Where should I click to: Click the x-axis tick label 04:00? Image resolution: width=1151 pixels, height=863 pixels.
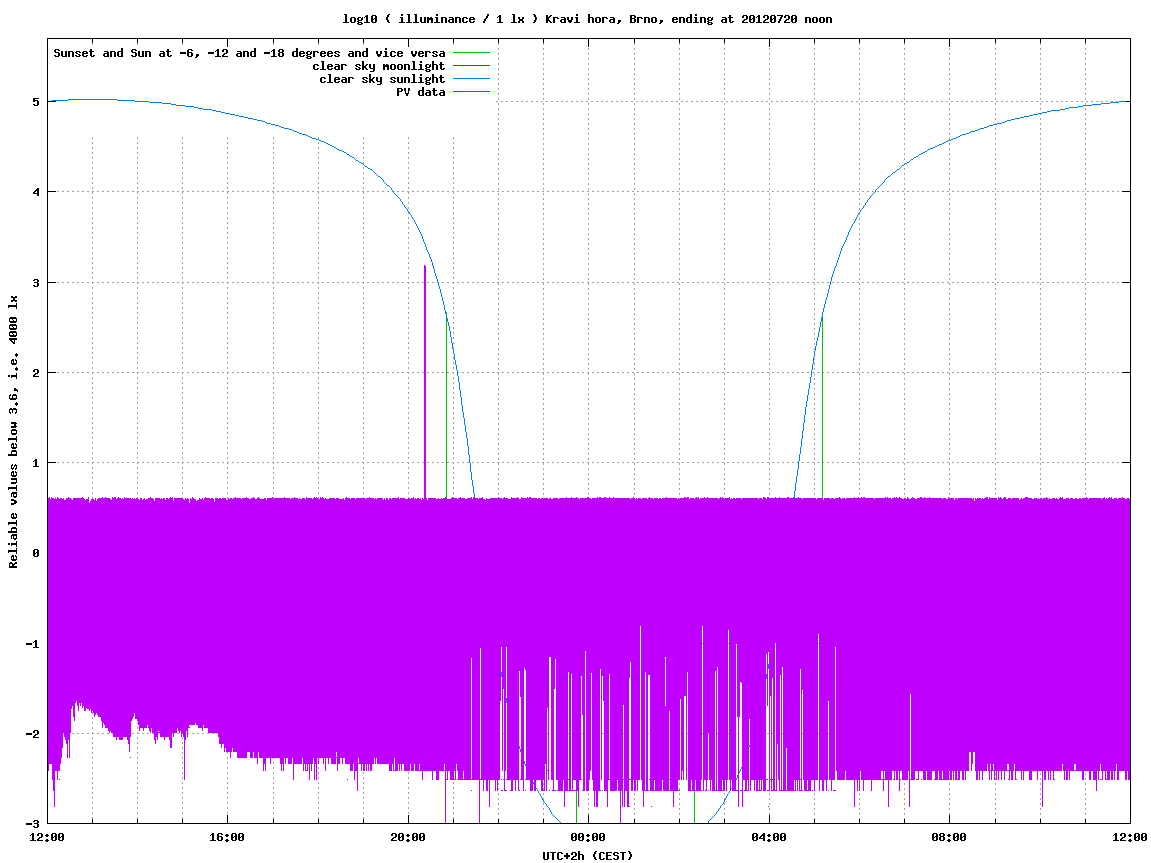769,837
